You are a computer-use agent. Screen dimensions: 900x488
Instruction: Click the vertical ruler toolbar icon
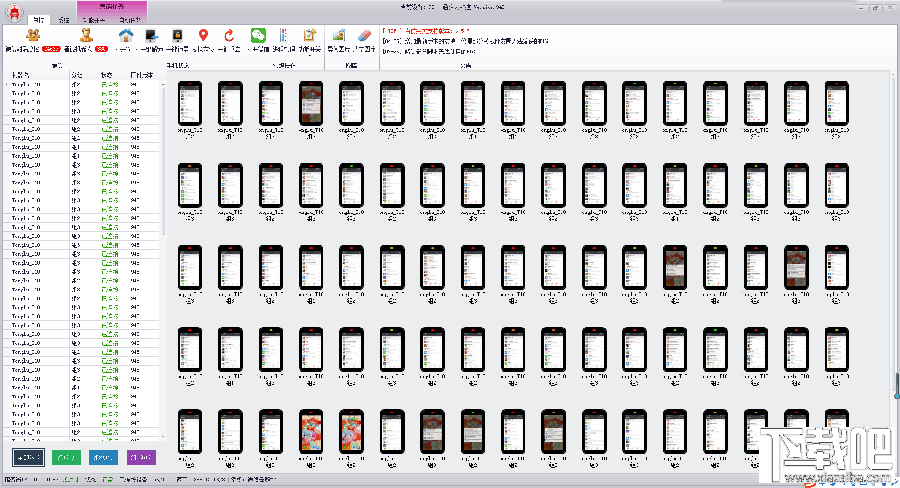[283, 36]
